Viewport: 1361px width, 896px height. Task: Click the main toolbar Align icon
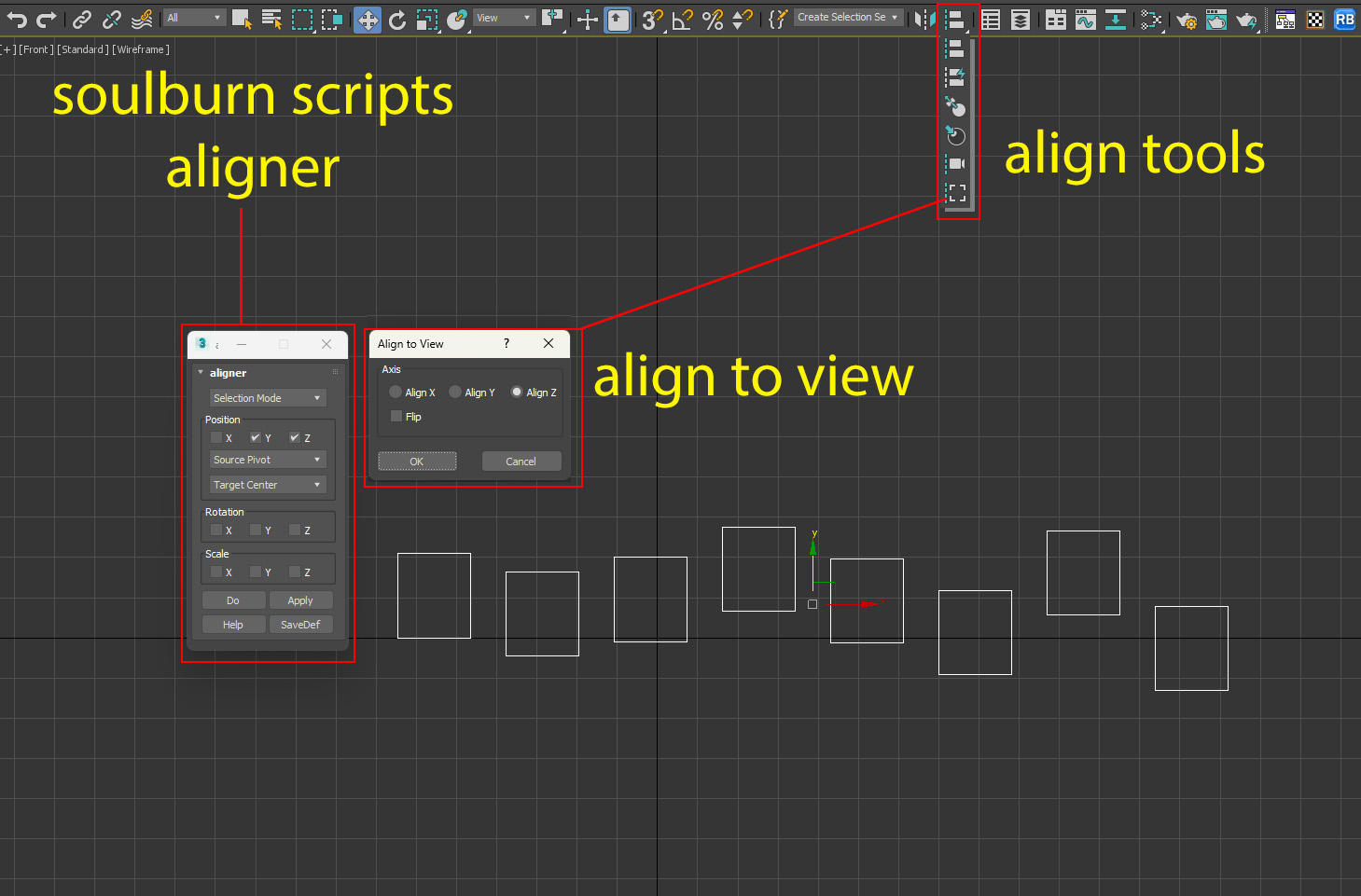pos(955,19)
